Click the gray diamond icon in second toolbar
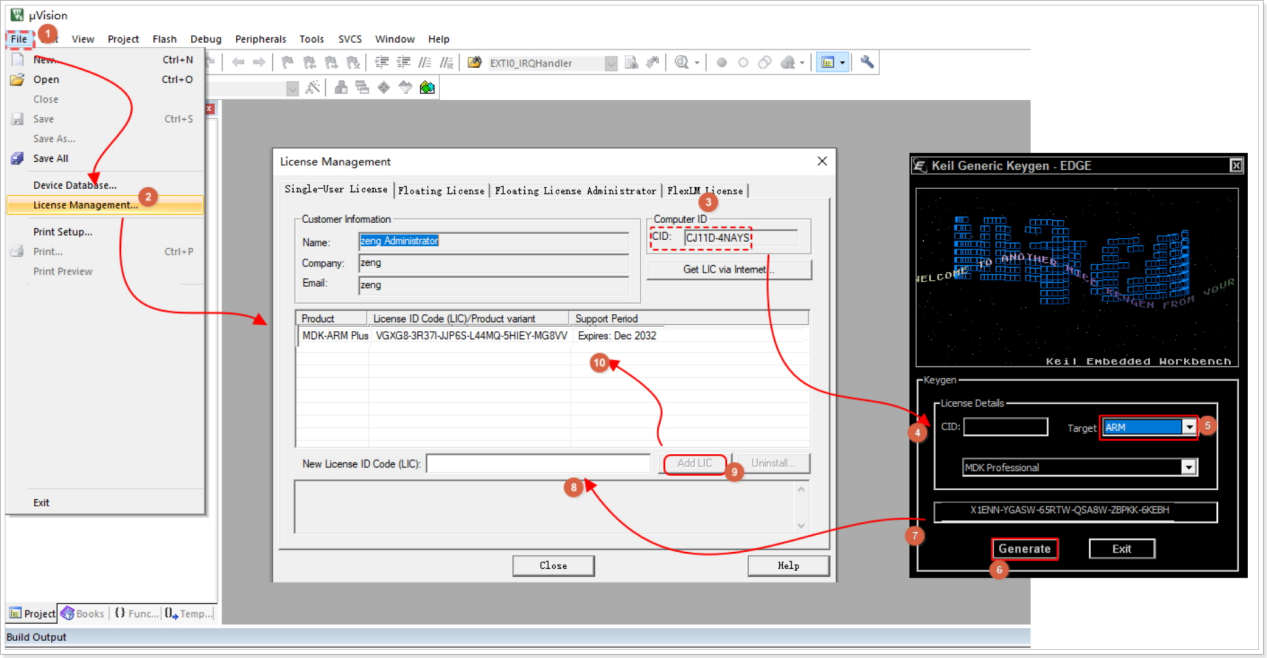This screenshot has height=658, width=1267. tap(384, 88)
